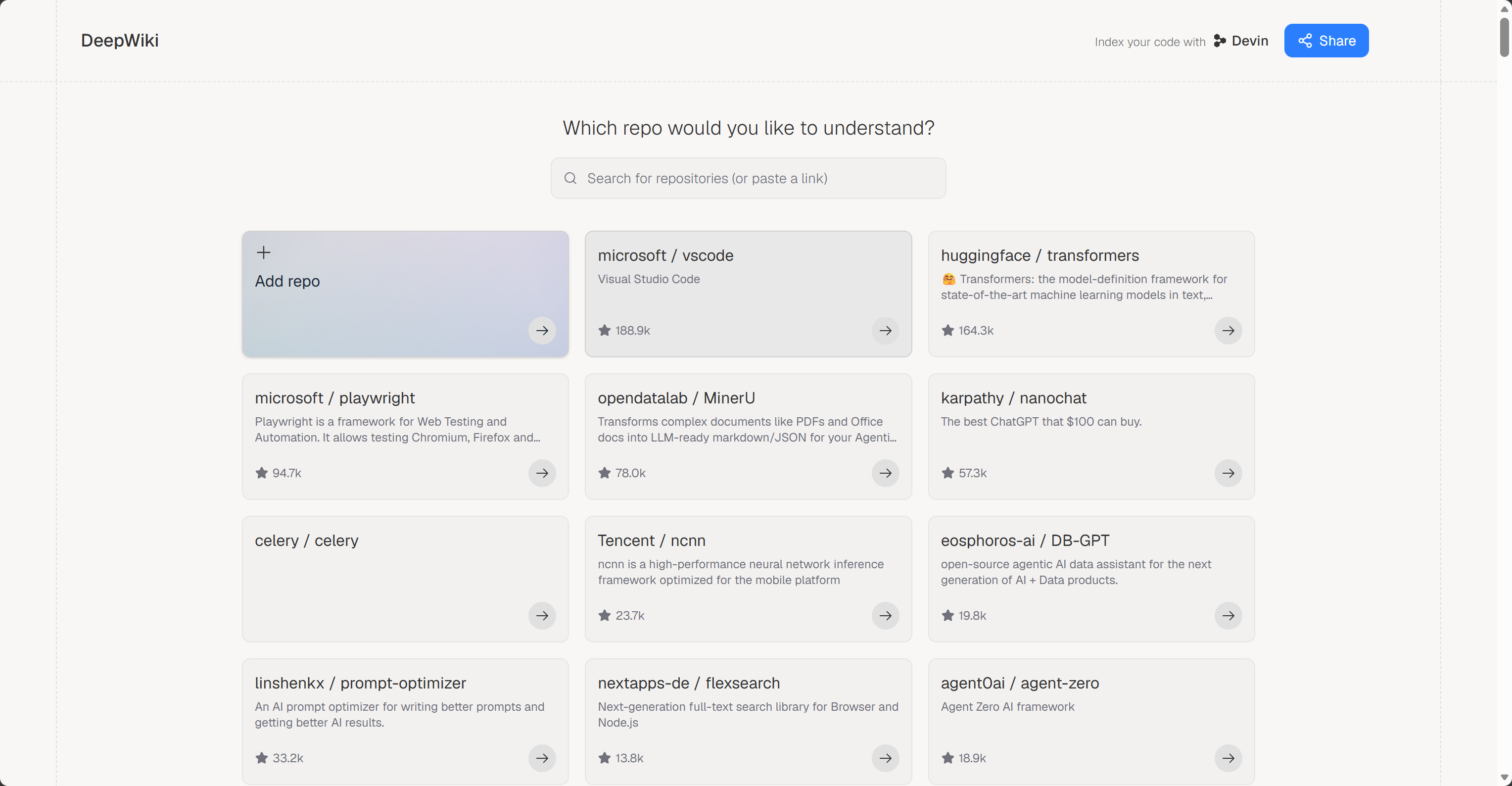Viewport: 1512px width, 786px height.
Task: Open linshenkx / prompt-optimizer arrow button
Action: [542, 758]
